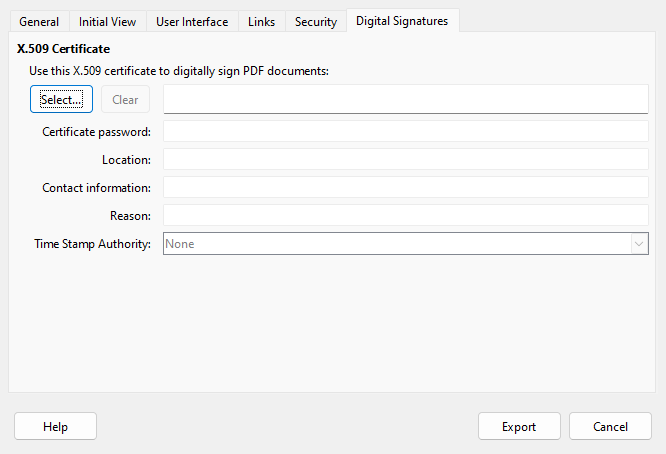Click the 'Reason:' label
666x454 pixels.
[130, 216]
